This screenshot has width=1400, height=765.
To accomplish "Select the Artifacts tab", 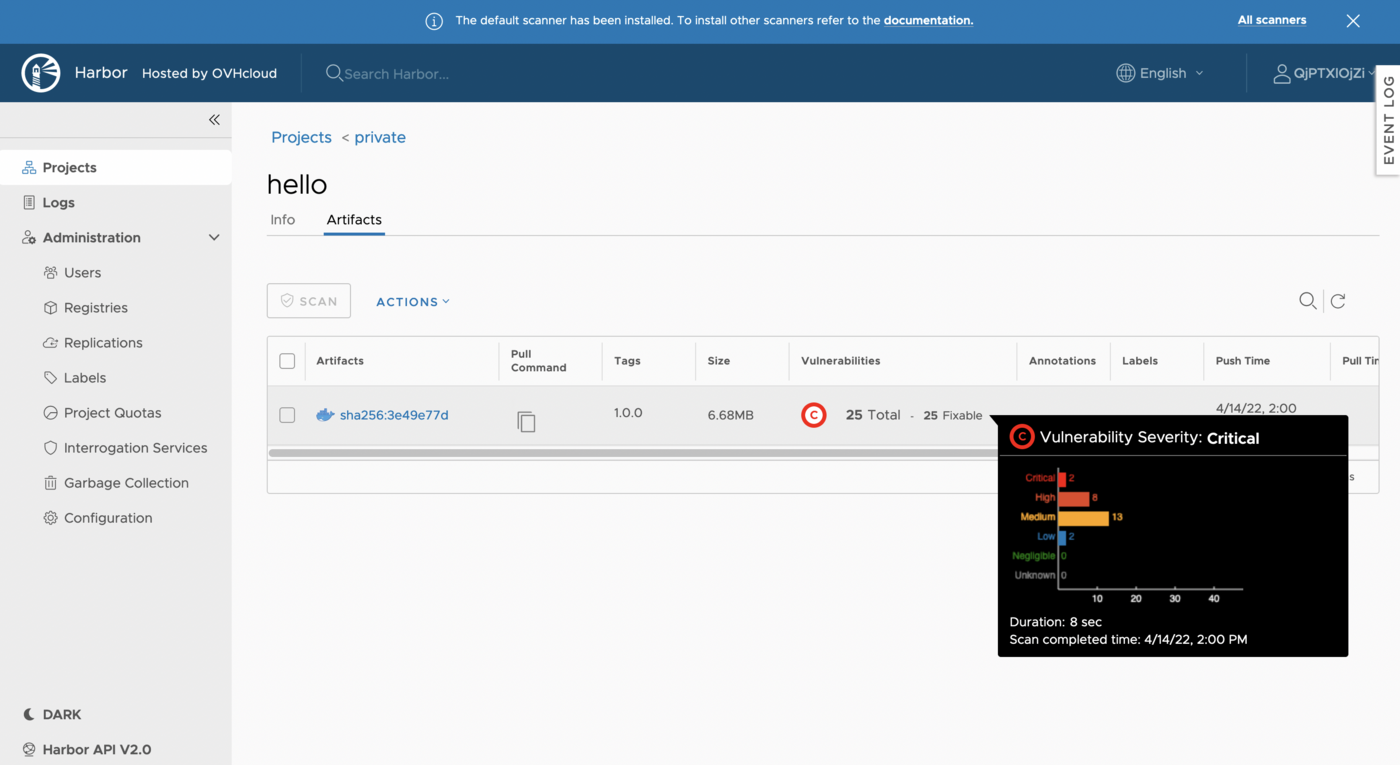I will click(x=353, y=219).
